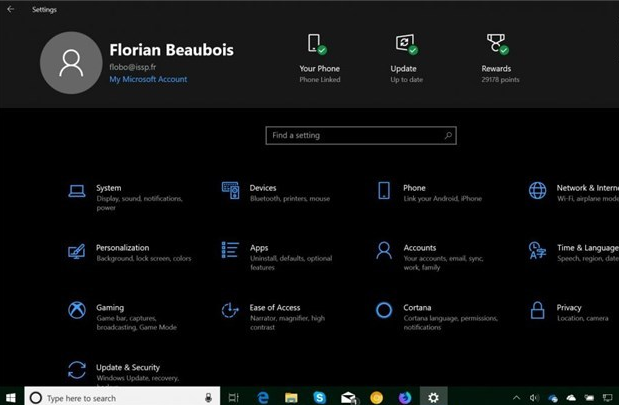Open File Explorer from the taskbar
Screen dimensions: 619x405
pyautogui.click(x=291, y=398)
